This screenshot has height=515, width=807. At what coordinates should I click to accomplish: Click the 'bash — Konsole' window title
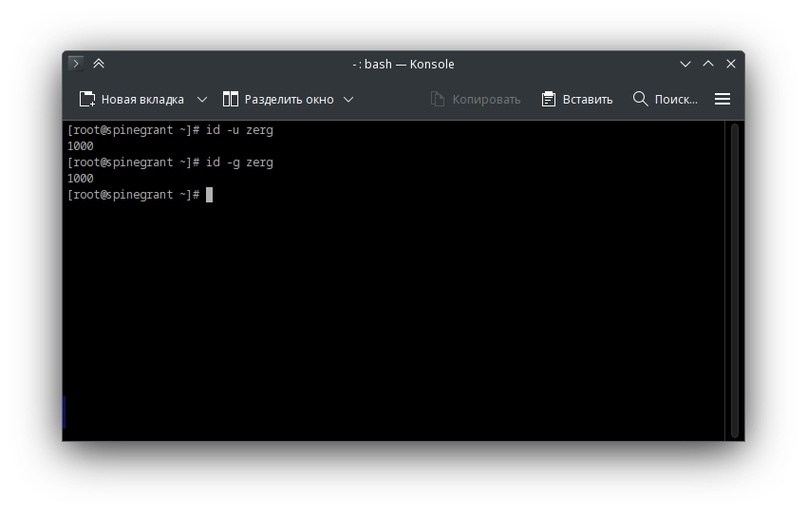click(404, 64)
